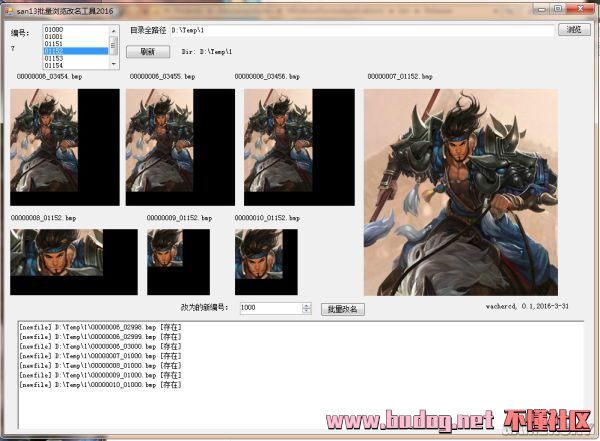The height and width of the screenshot is (441, 600).
Task: Increase new number with the up spinner
Action: tap(307, 305)
